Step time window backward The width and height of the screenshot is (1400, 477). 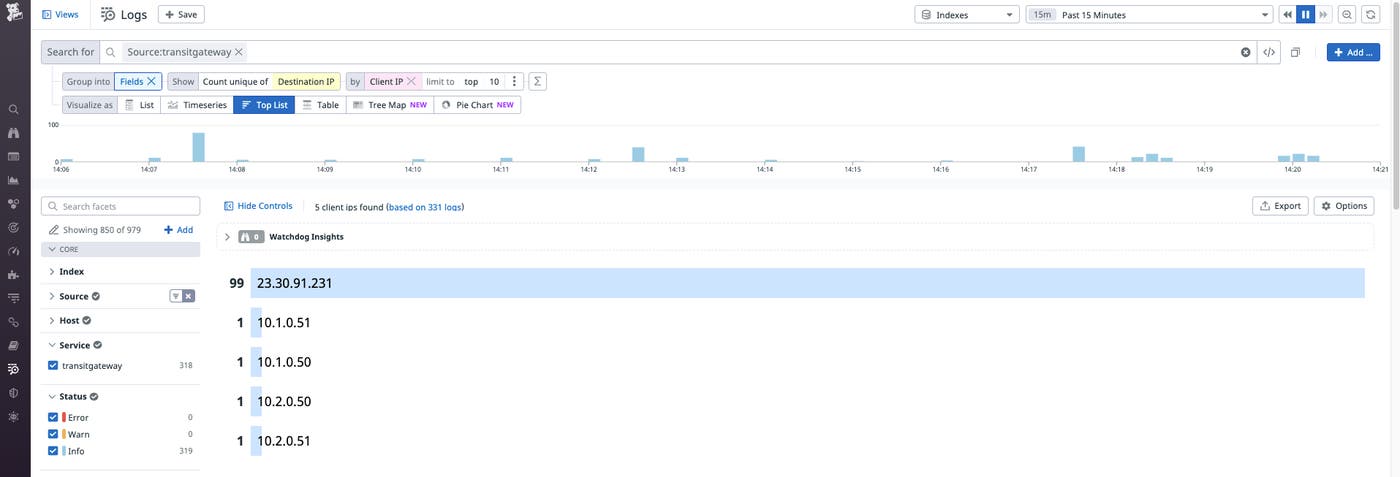coord(1288,15)
